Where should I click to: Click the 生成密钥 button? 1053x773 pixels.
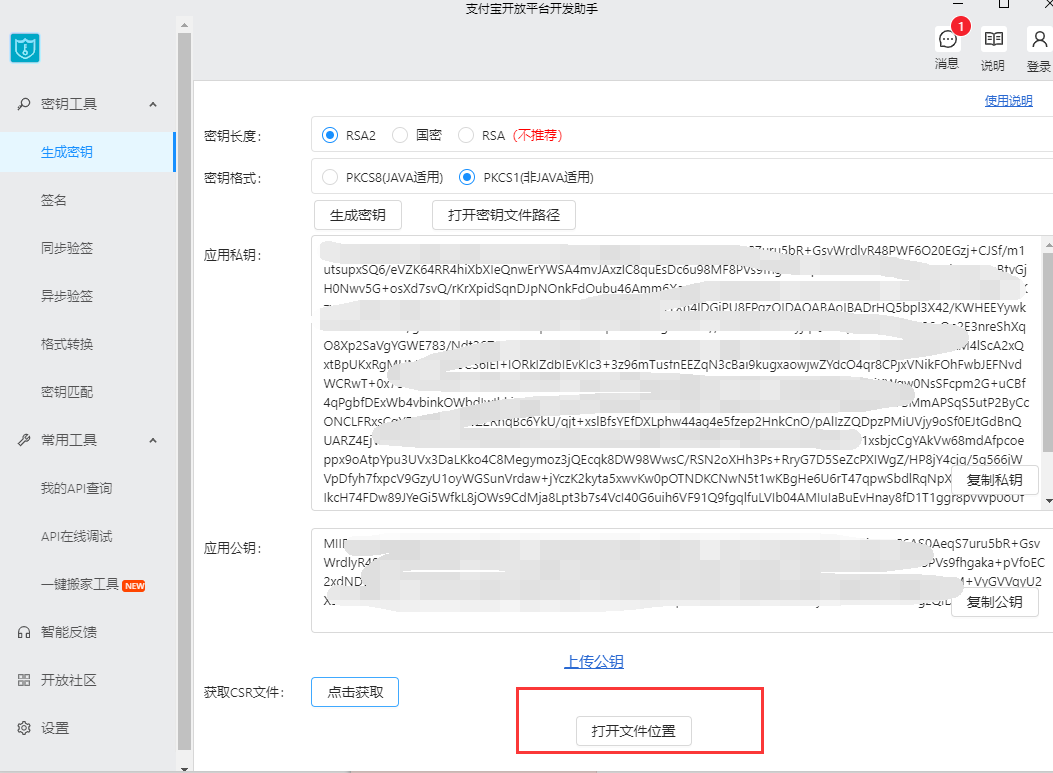(358, 215)
